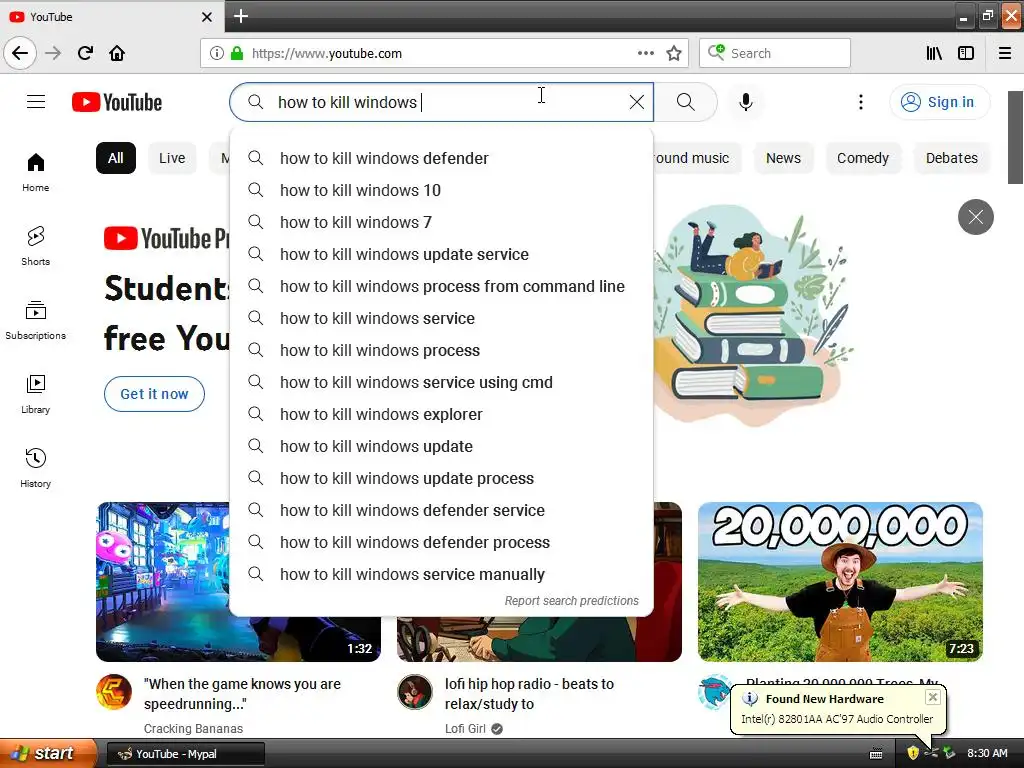Screen dimensions: 1024x768
Task: Choose suggestion 'windows service manually'
Action: click(x=441, y=574)
